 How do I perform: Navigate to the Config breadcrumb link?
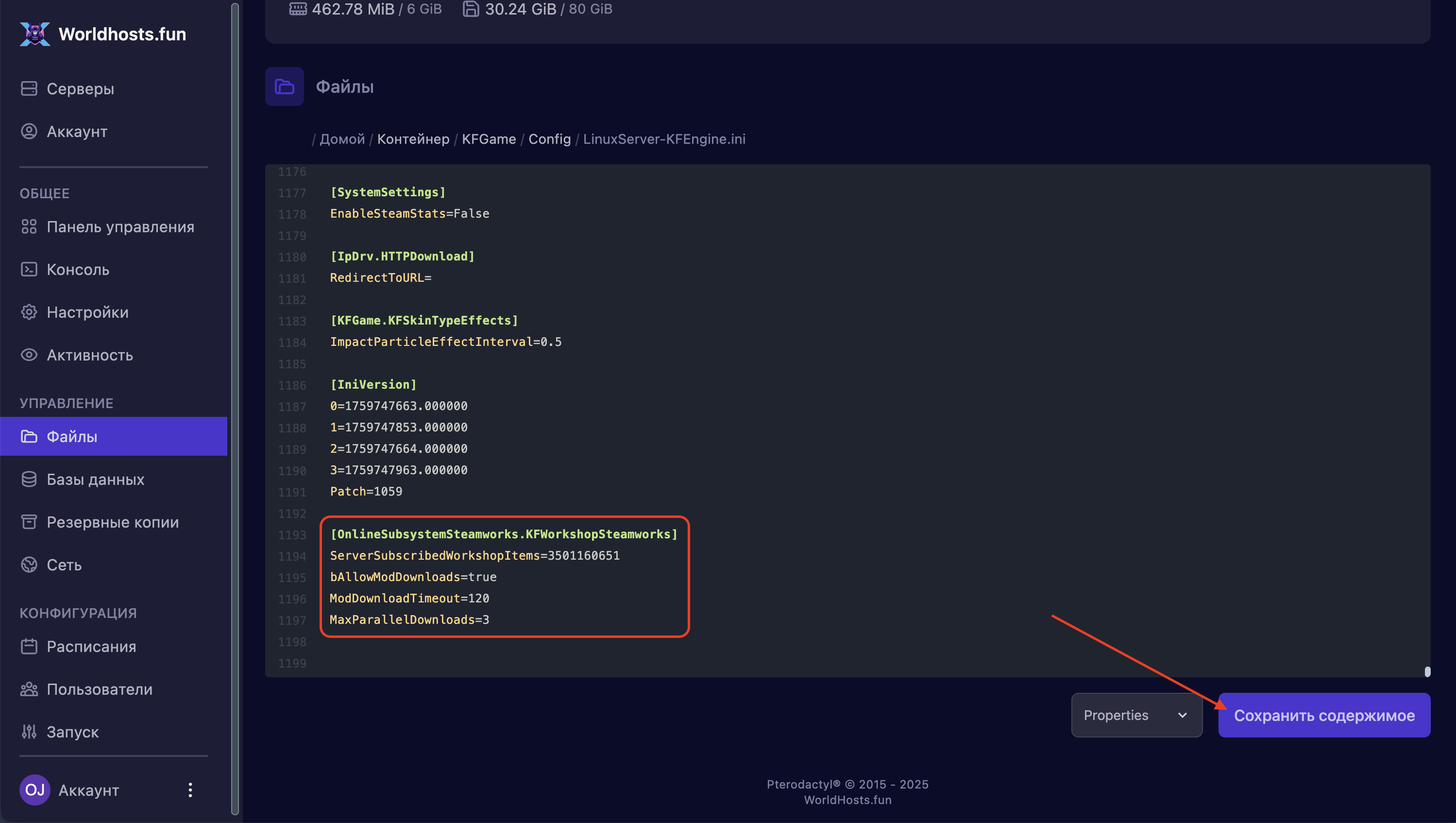tap(549, 139)
